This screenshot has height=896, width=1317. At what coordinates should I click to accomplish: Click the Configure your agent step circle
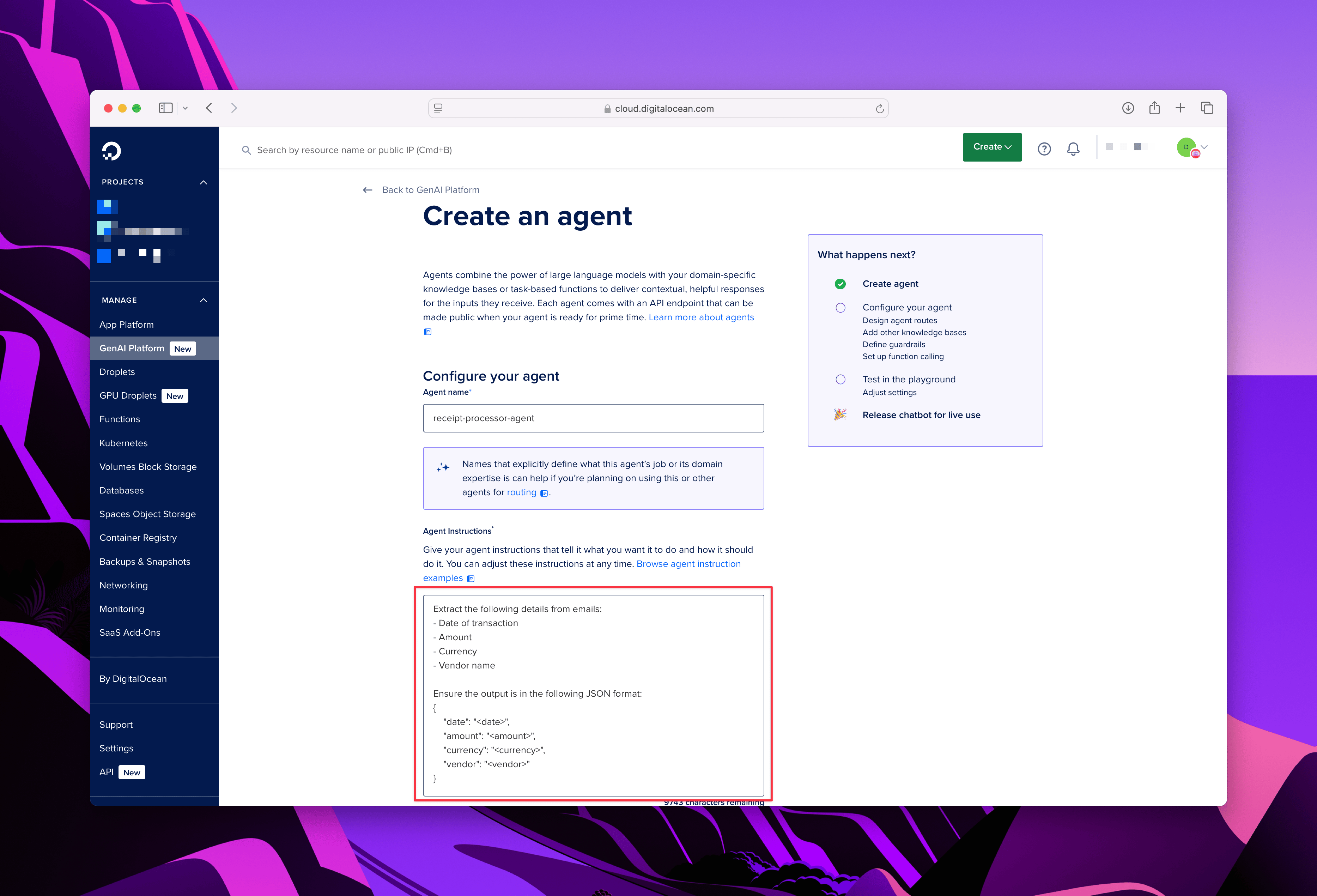840,308
